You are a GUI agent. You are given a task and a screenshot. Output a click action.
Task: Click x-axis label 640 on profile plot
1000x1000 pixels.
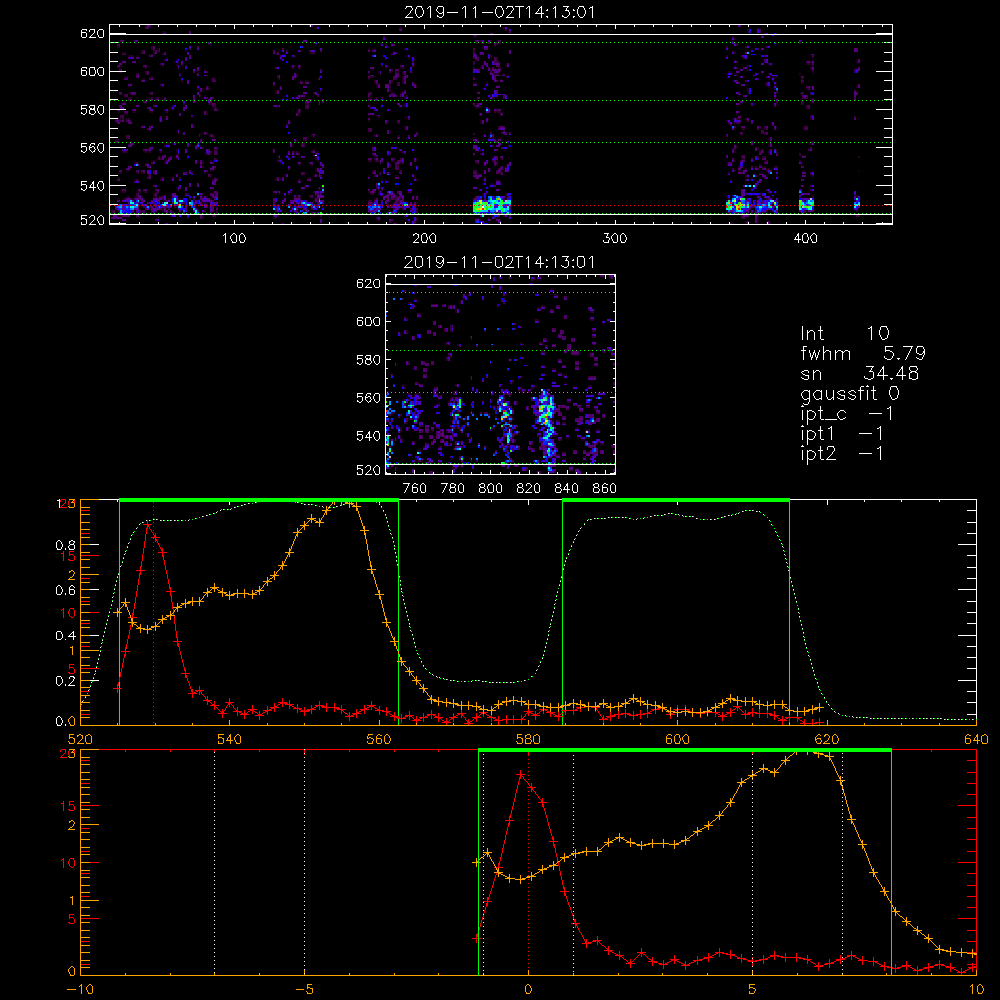[x=976, y=739]
